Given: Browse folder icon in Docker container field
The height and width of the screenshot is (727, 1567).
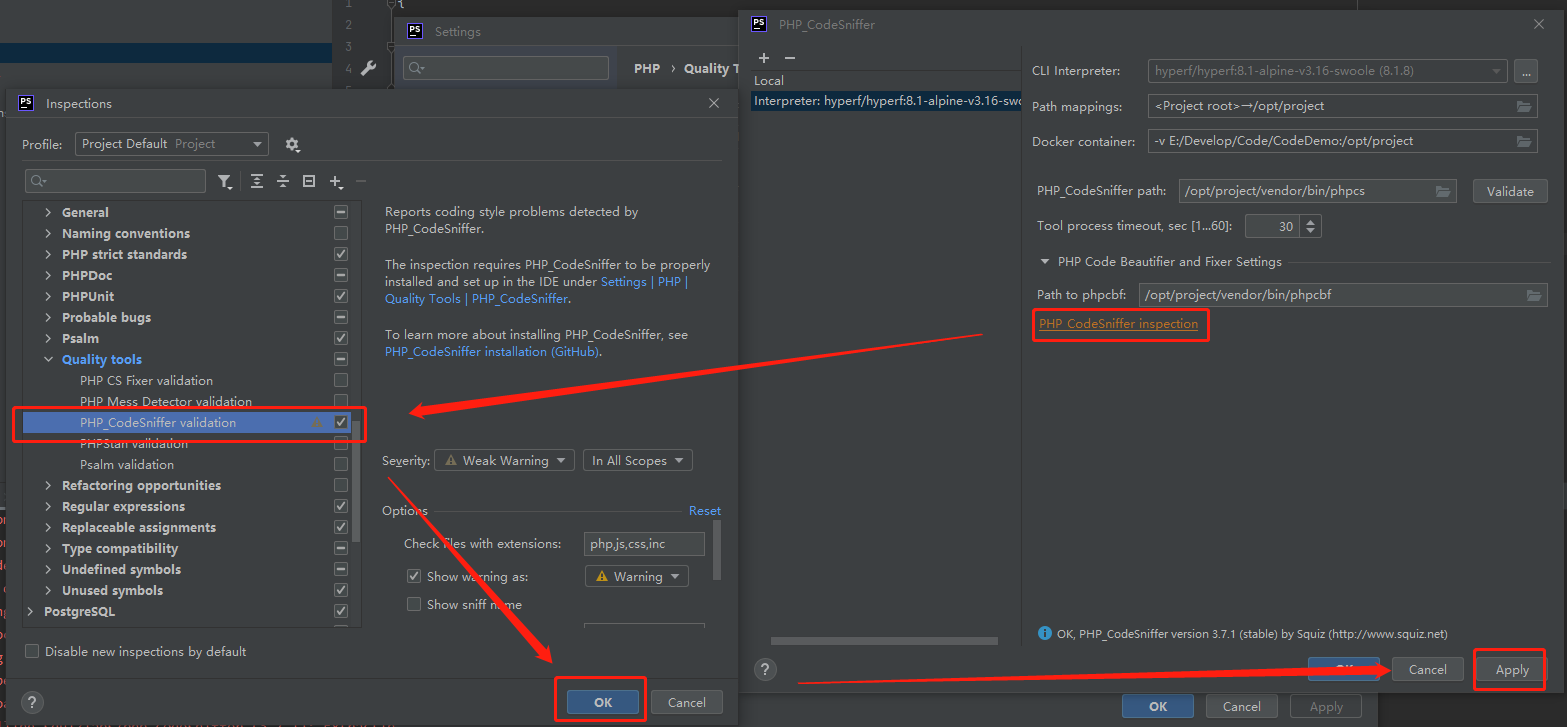Looking at the screenshot, I should 1524,141.
